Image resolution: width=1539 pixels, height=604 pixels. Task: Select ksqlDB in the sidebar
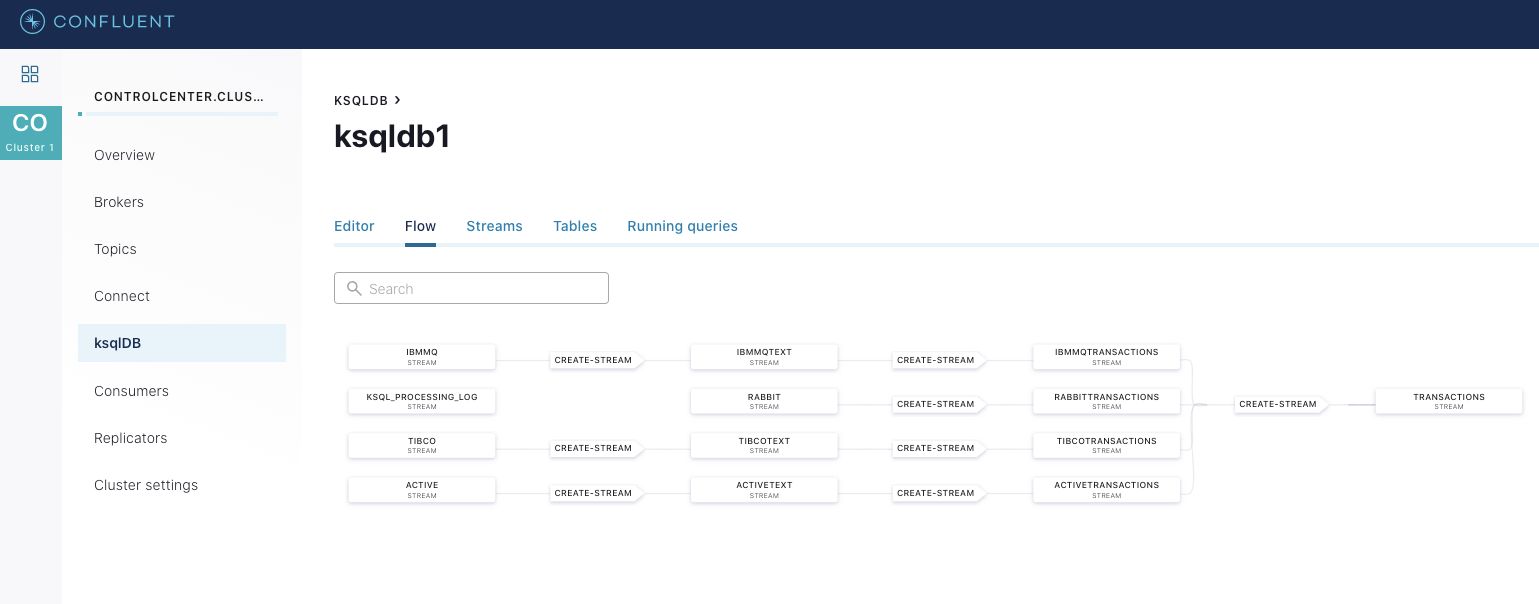[x=182, y=343]
